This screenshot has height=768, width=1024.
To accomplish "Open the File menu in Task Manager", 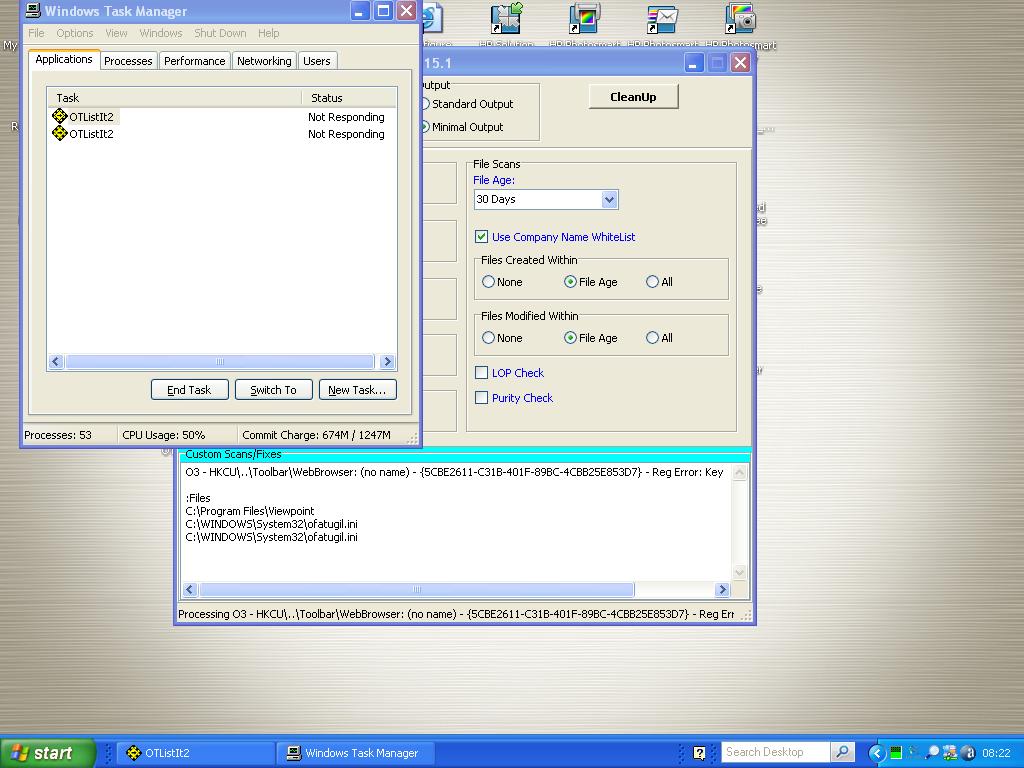I will tap(37, 33).
